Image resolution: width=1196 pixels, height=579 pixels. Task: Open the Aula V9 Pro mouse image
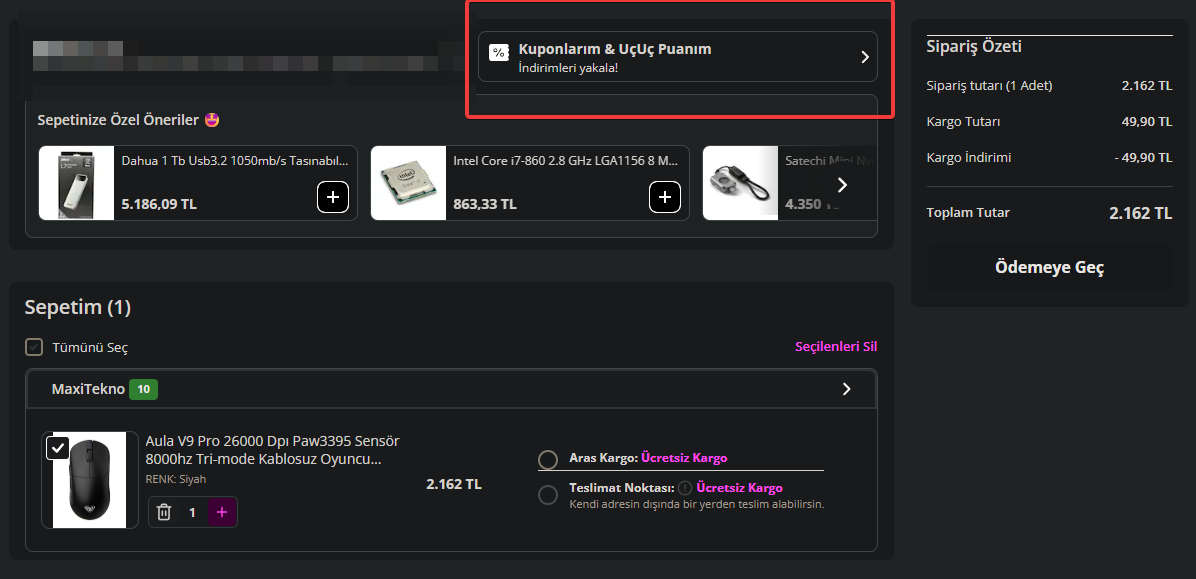(x=89, y=480)
